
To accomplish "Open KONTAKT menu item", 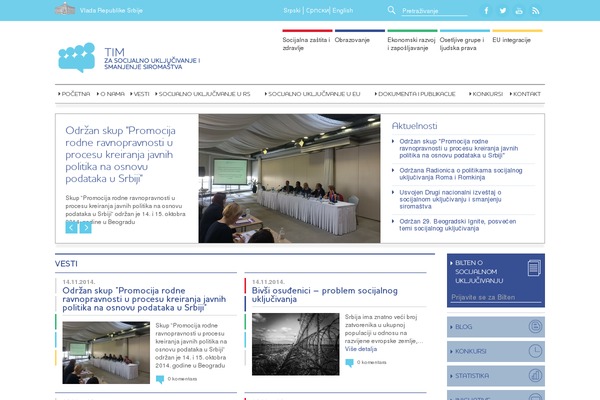I will coord(527,94).
